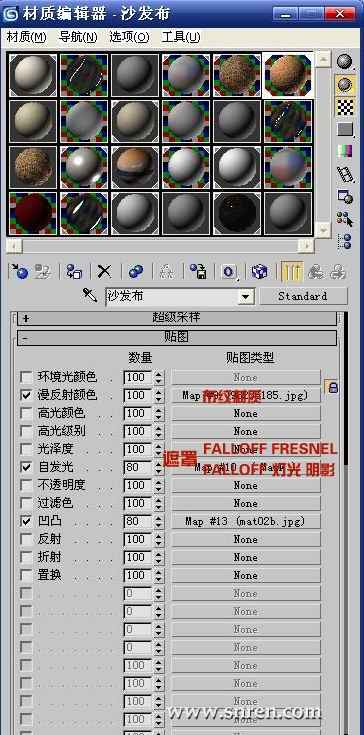Click the 置换 None map button
Image resolution: width=364 pixels, height=735 pixels.
246,575
